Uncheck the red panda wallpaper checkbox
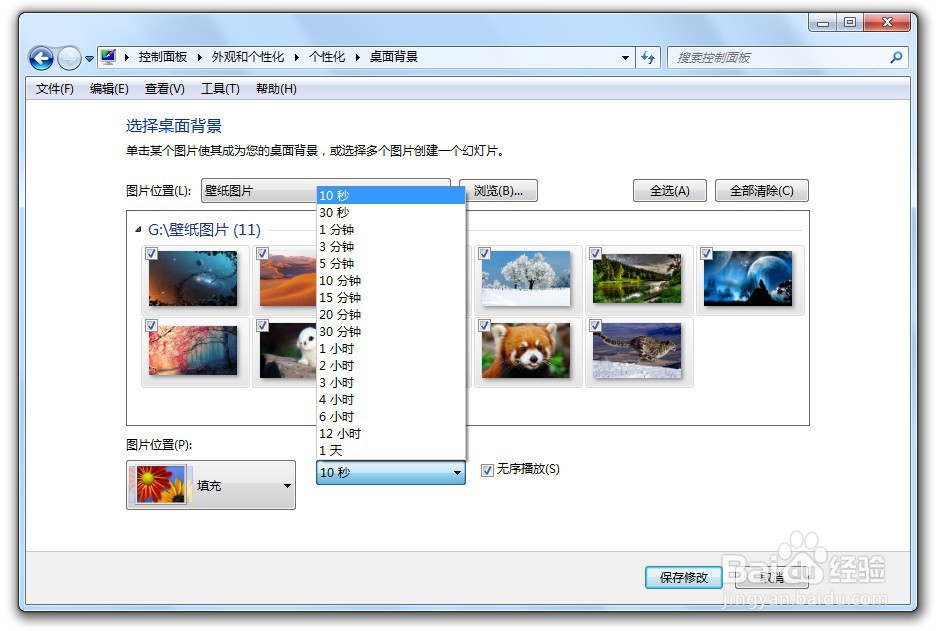Image resolution: width=940 pixels, height=631 pixels. pos(484,325)
